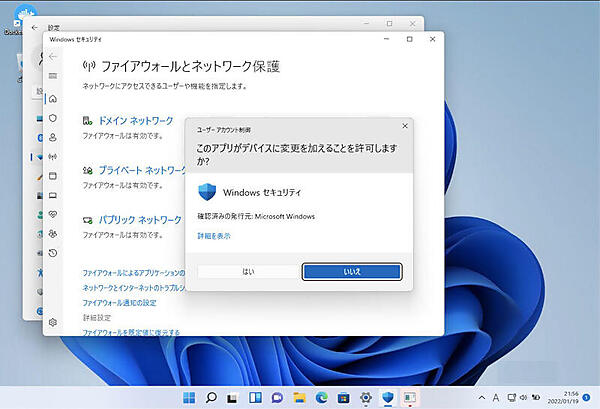Click ファイアウォール通知の設定 link
600x409 pixels.
[x=119, y=302]
